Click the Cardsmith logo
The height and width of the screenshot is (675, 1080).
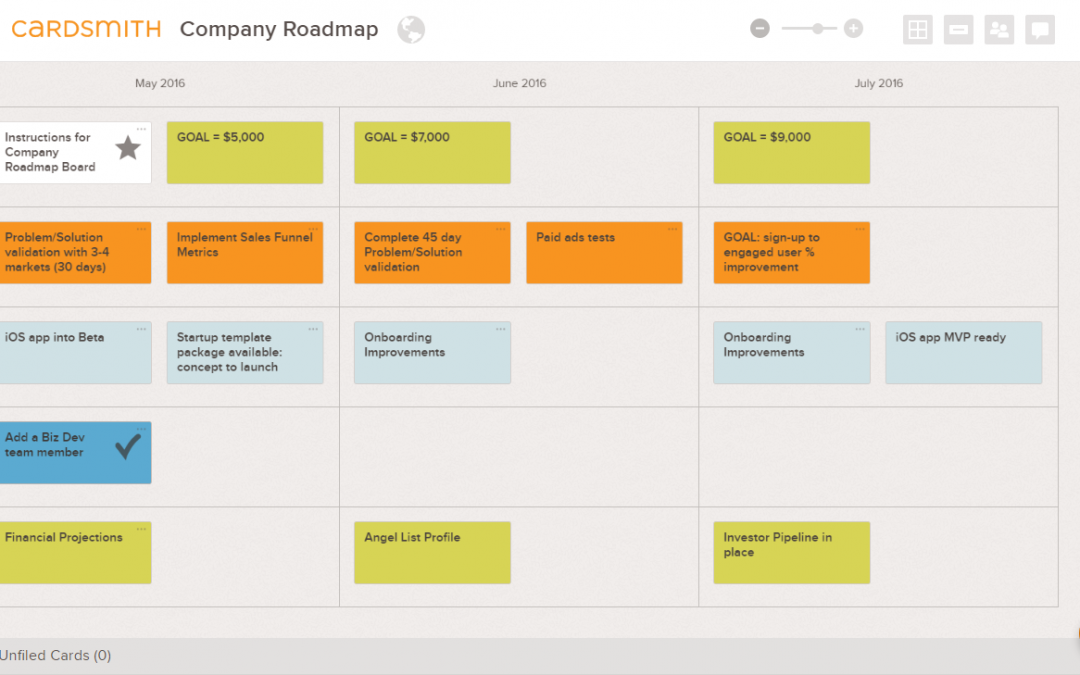point(86,29)
